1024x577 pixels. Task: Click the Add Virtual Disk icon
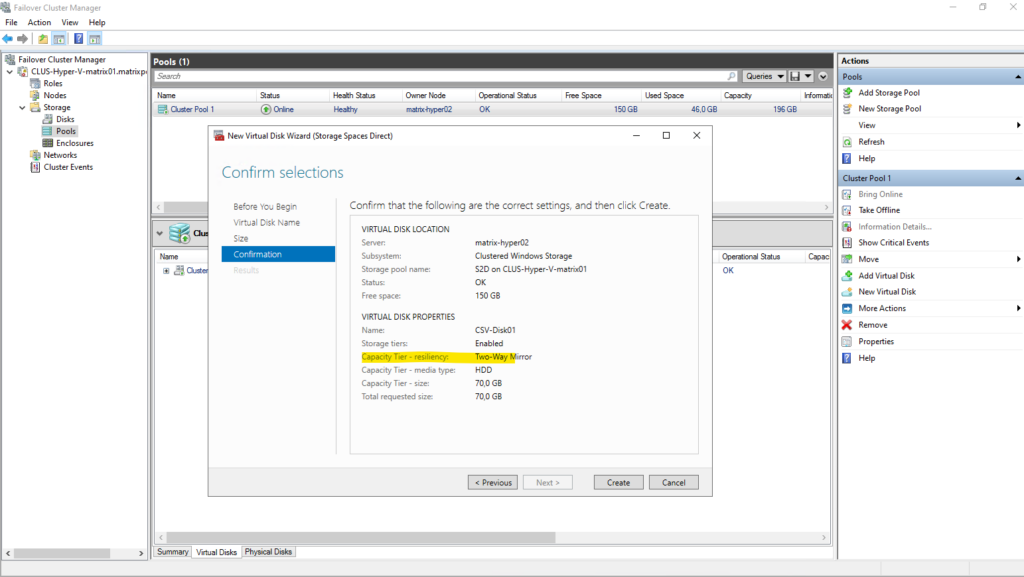(x=847, y=276)
